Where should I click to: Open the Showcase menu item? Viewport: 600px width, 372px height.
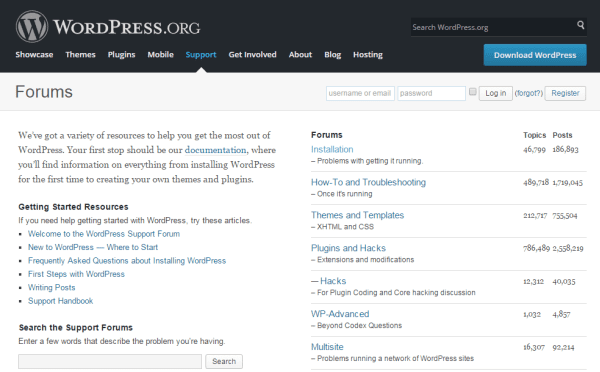click(34, 55)
